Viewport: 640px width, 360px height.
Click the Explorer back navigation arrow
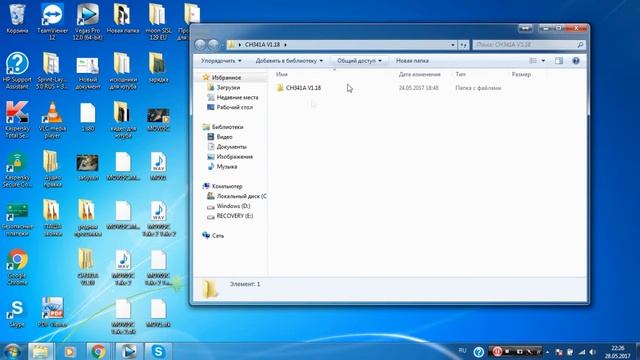pos(200,44)
